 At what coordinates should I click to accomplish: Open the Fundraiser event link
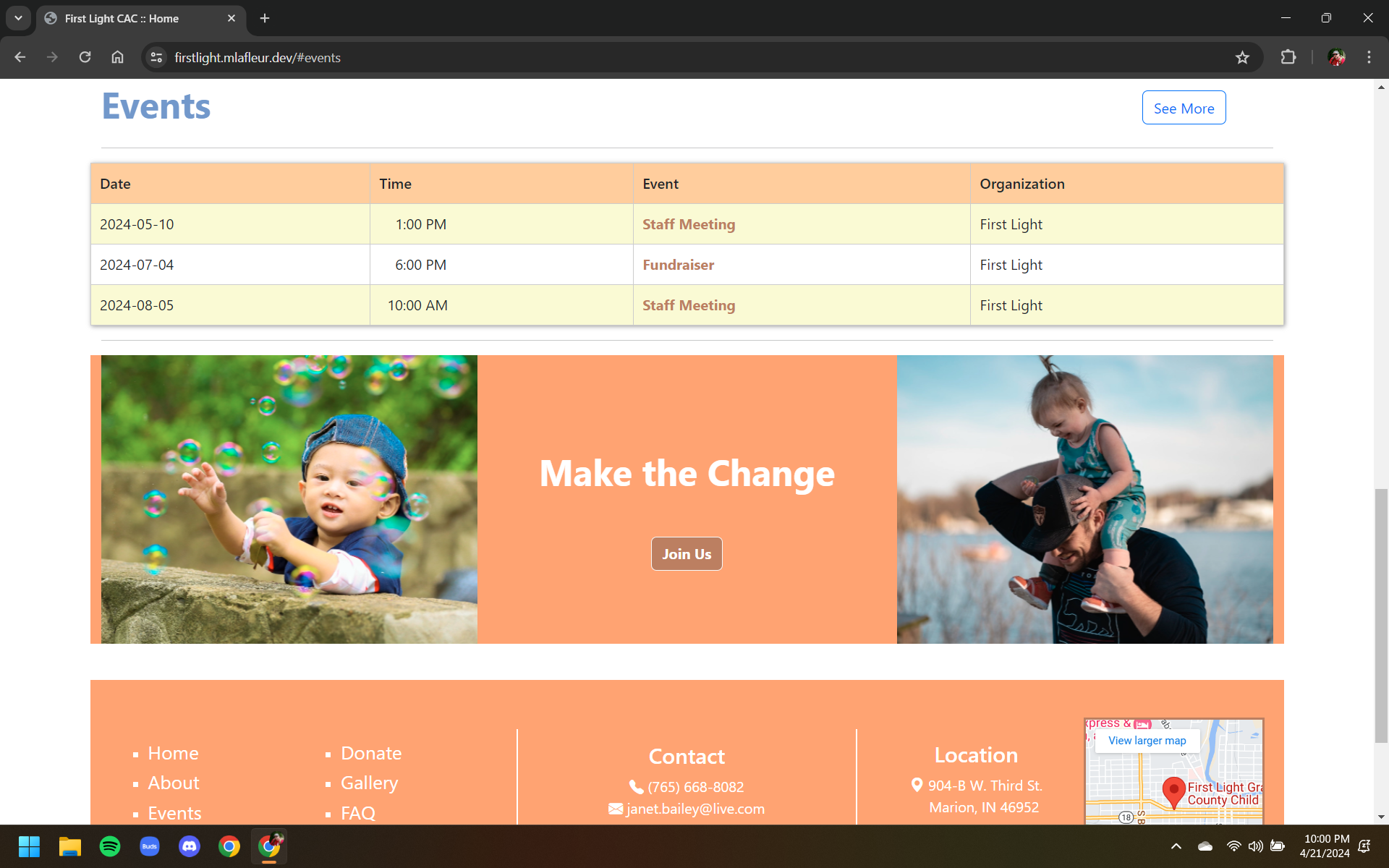pyautogui.click(x=678, y=265)
